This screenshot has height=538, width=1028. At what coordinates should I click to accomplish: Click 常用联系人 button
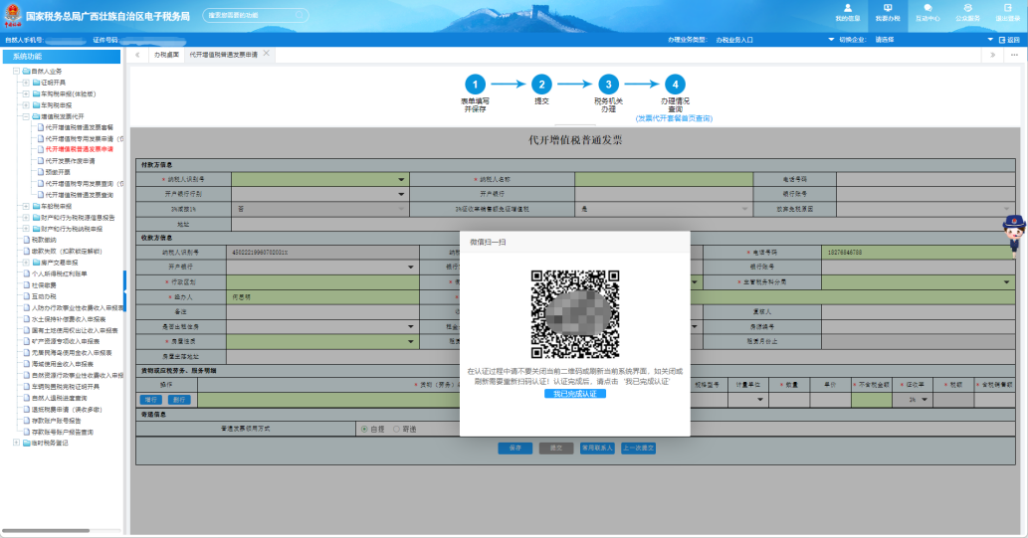pos(597,448)
